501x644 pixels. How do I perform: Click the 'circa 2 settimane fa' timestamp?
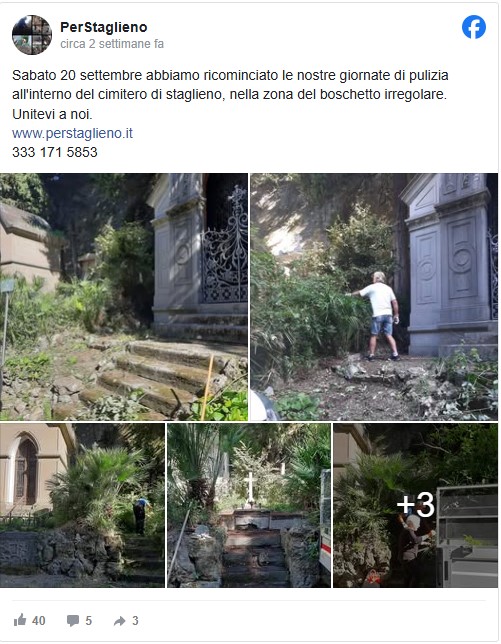point(112,44)
